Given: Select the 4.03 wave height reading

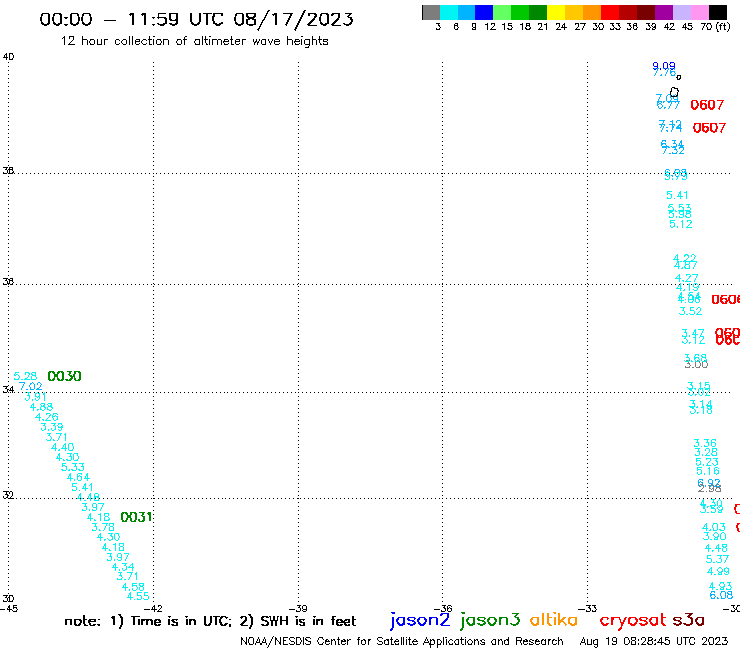Looking at the screenshot, I should click(x=714, y=527).
